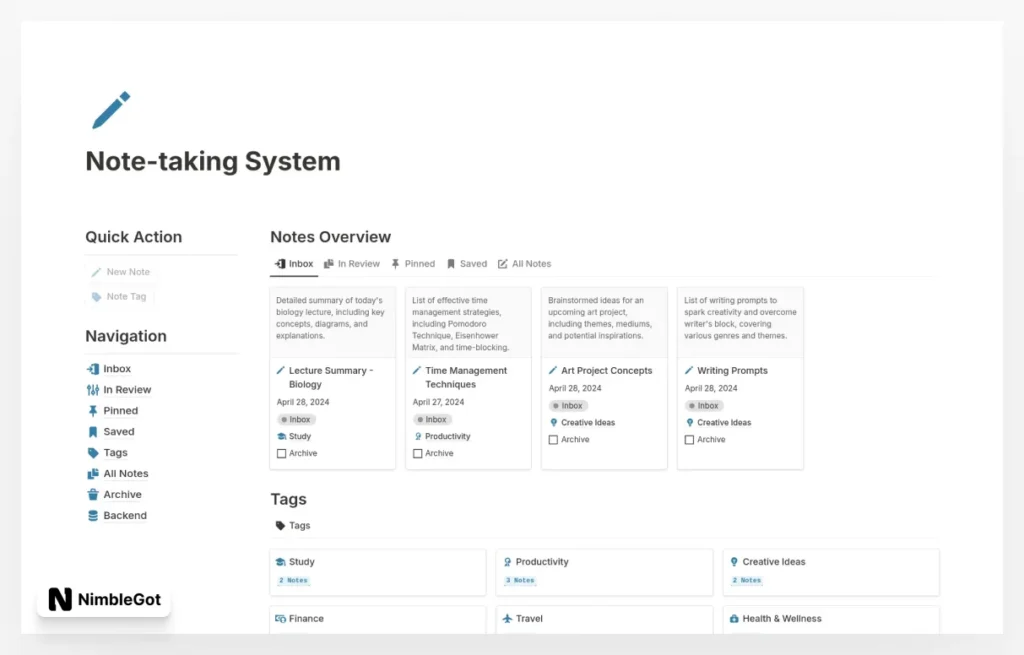This screenshot has width=1024, height=655.
Task: Open the Study tag card showing 2 Notes
Action: 377,571
